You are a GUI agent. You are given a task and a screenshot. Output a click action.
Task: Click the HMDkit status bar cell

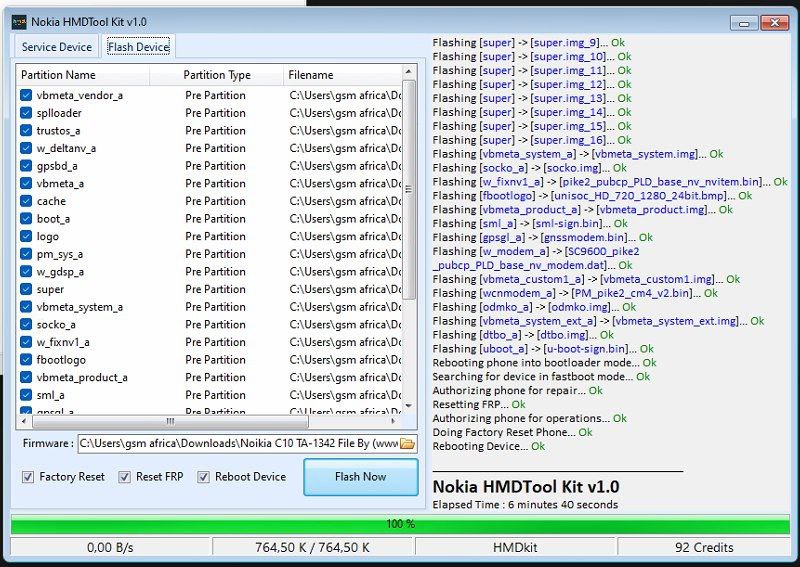[515, 548]
